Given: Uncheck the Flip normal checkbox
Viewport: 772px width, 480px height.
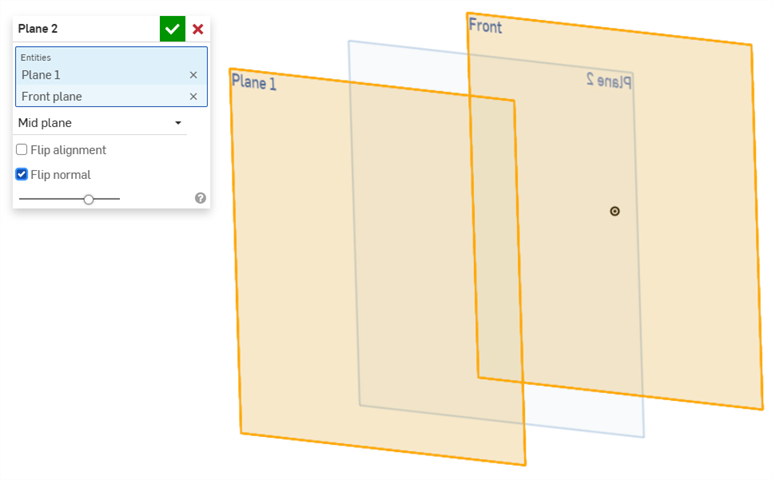Looking at the screenshot, I should point(22,174).
